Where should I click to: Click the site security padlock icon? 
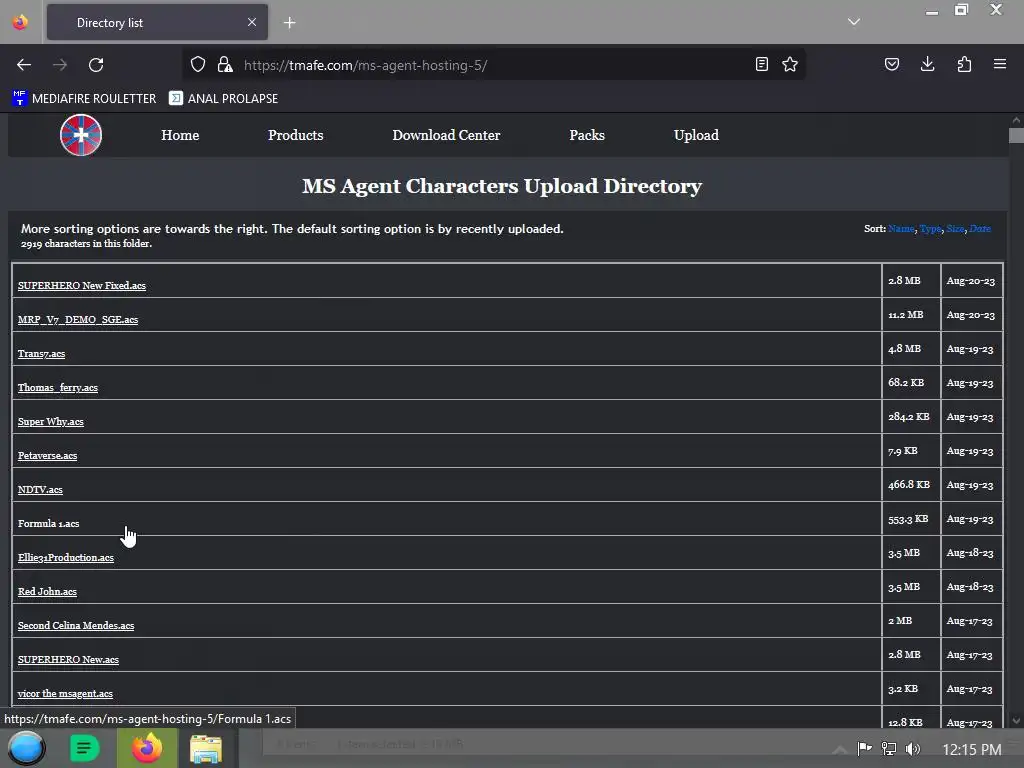click(x=225, y=64)
